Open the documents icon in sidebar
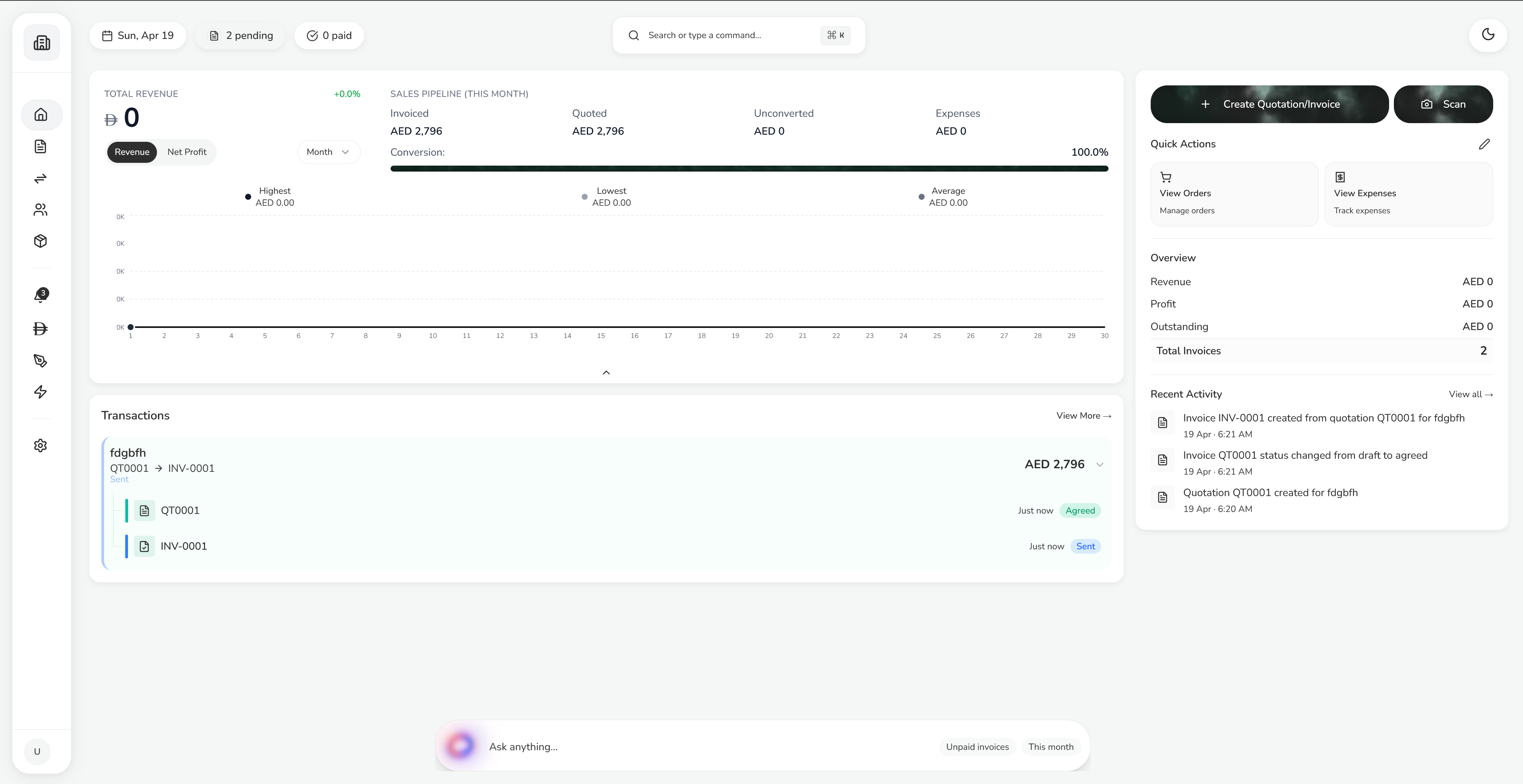Image resolution: width=1523 pixels, height=784 pixels. [41, 147]
